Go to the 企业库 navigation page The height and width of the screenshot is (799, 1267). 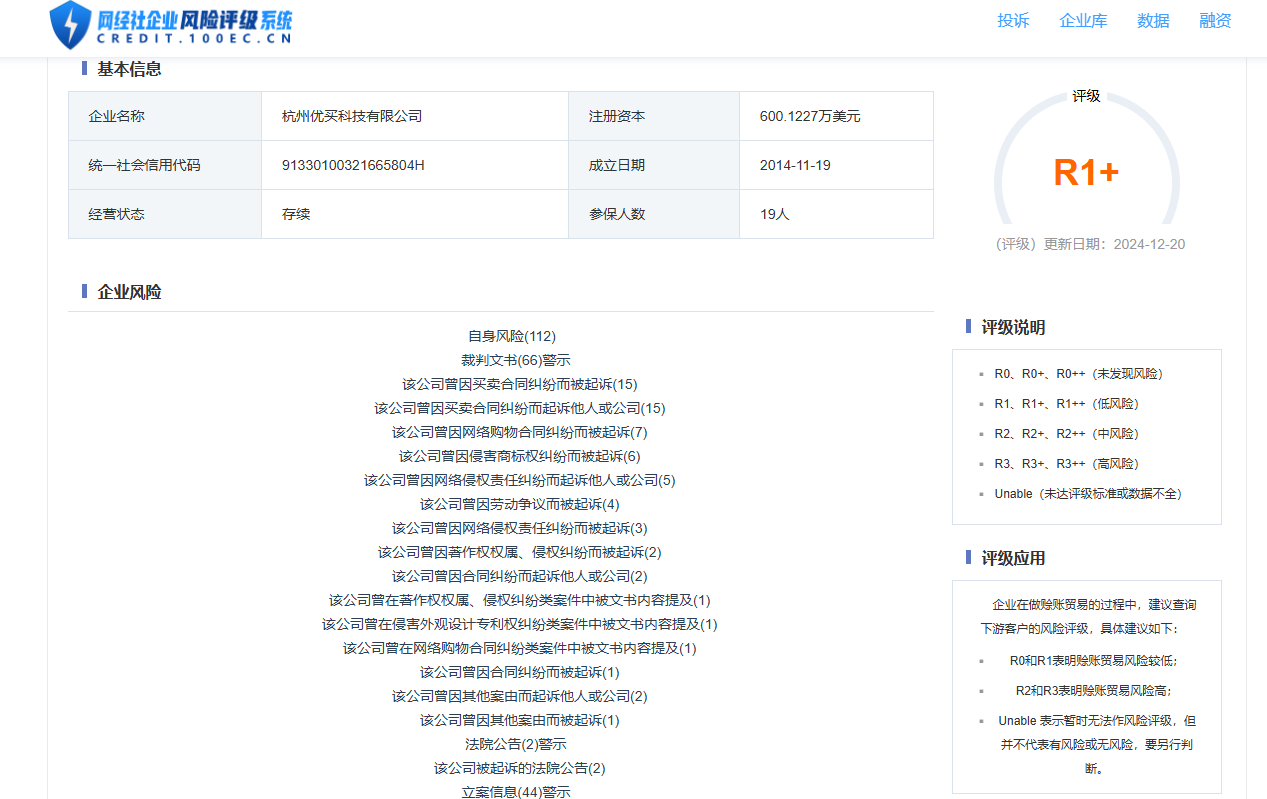tap(1083, 21)
